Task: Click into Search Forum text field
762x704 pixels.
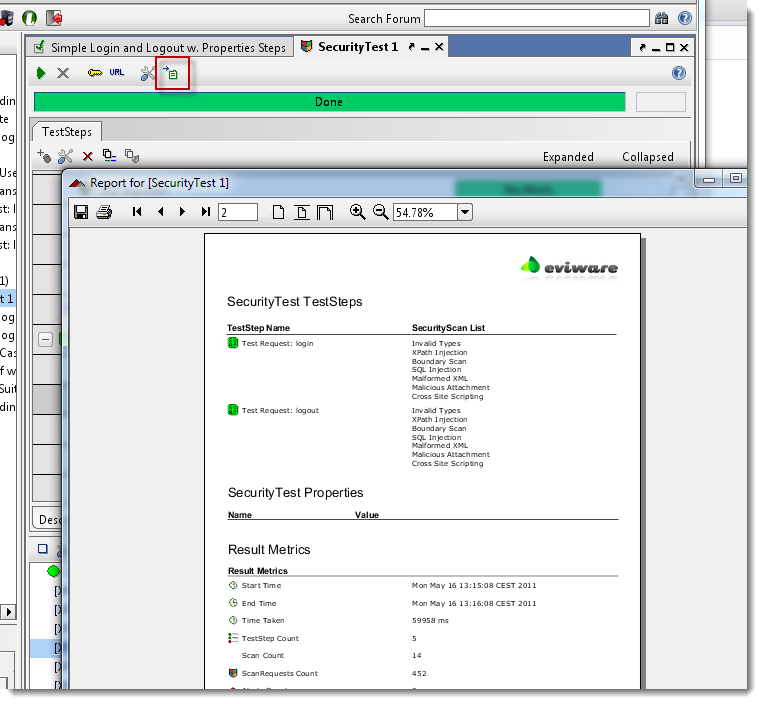Action: 537,18
